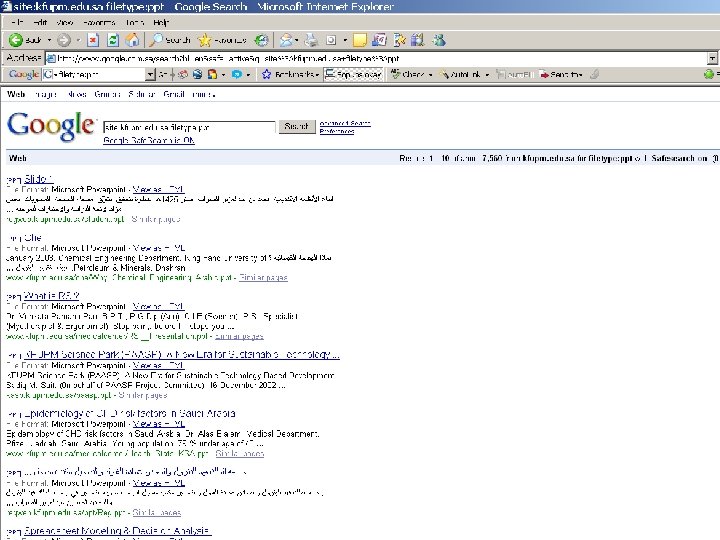Click the Edit page icon in toolbar

click(331, 40)
